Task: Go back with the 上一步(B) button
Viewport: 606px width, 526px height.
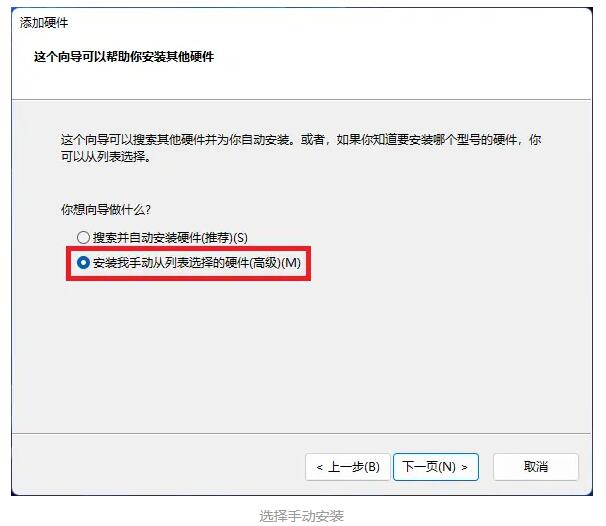Action: click(347, 467)
